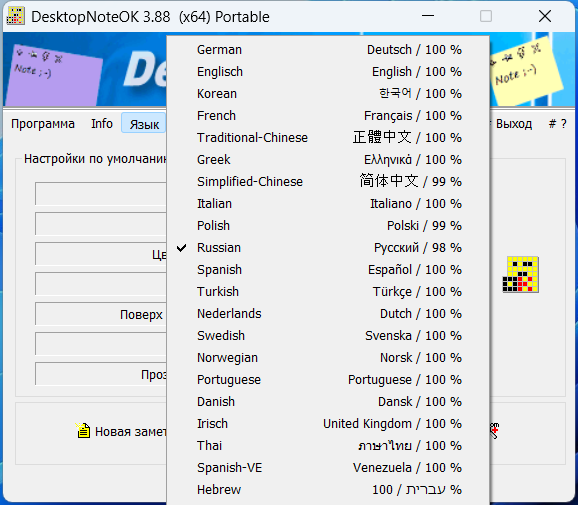Click the yellow pixel DesktopNoteOK logo icon

tap(520, 274)
